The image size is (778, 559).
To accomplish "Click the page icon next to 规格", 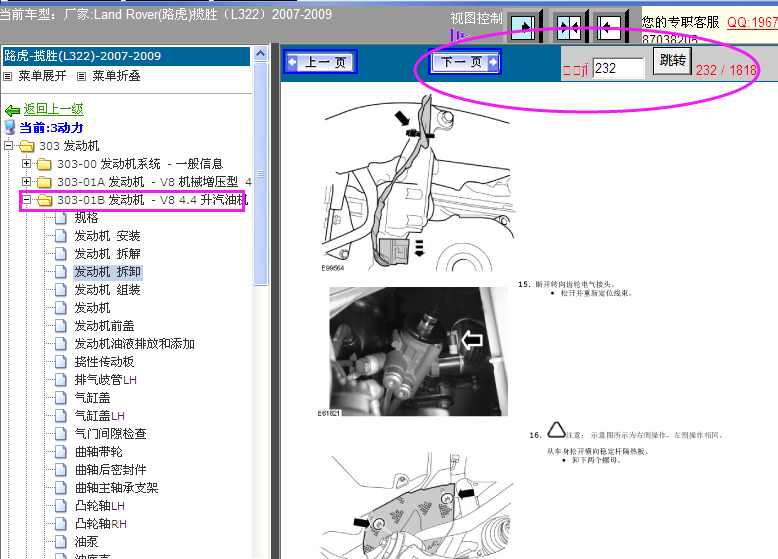I will 61,218.
